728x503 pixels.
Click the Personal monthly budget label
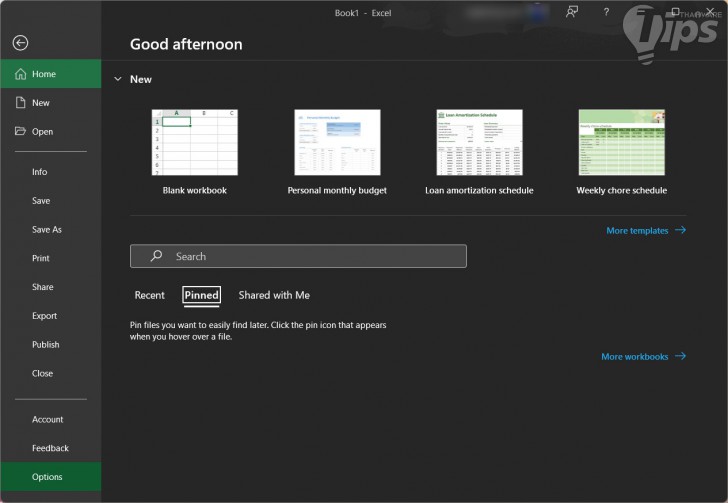coord(337,190)
